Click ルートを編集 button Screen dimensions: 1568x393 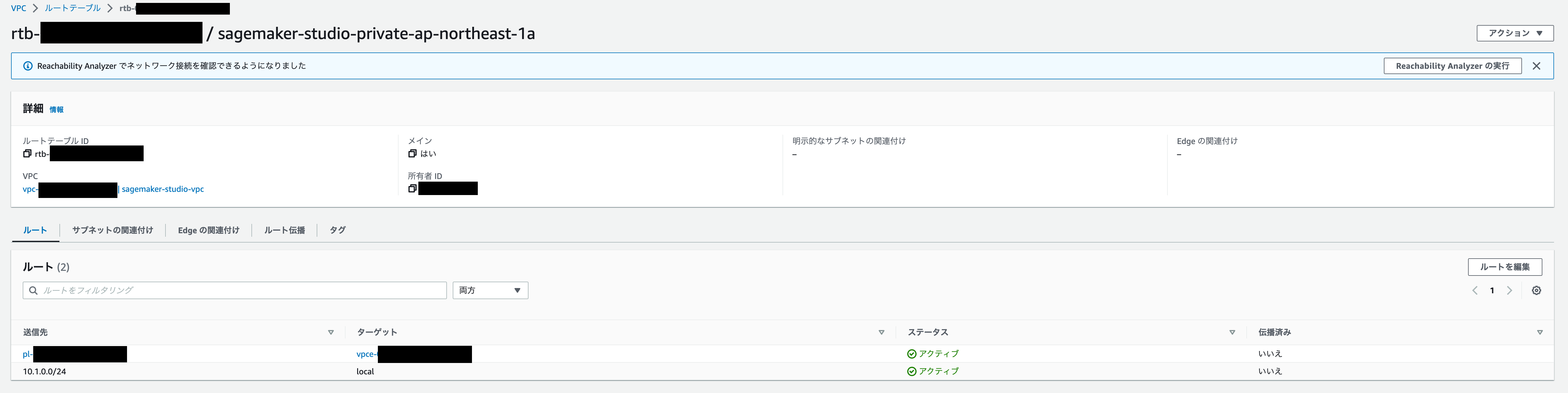pos(1505,267)
